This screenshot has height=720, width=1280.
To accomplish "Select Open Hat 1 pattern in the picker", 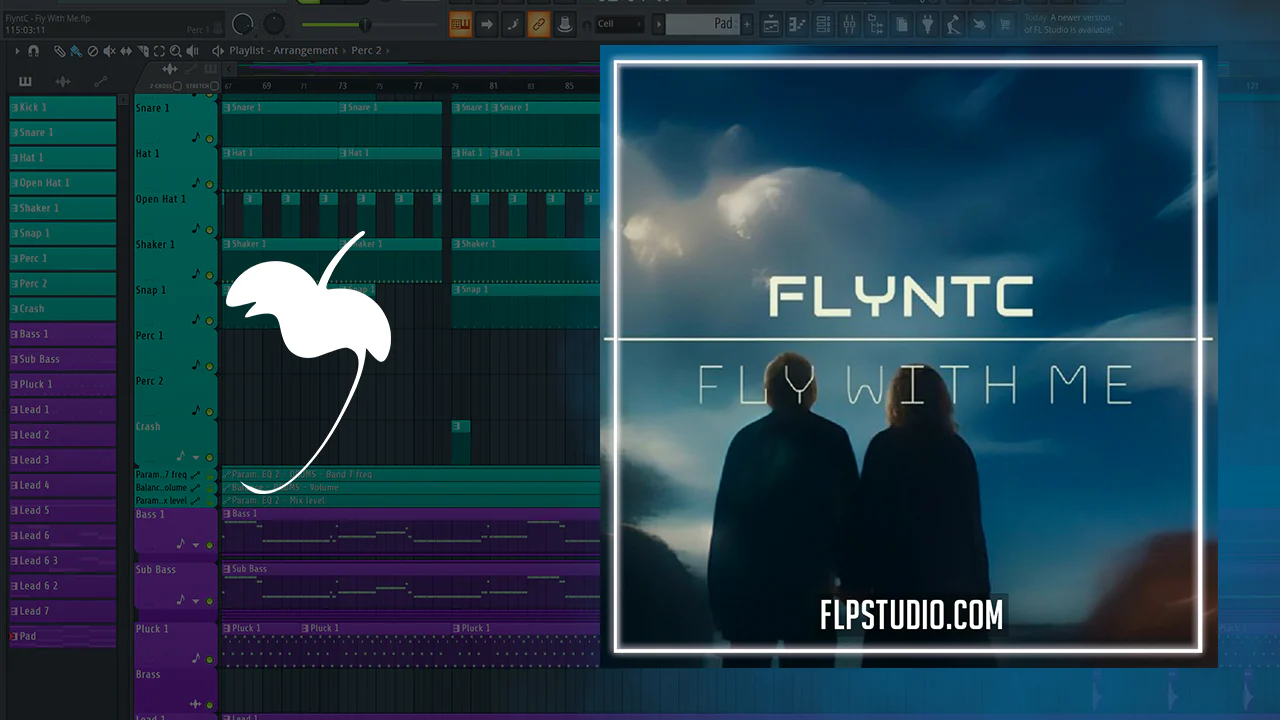I will [63, 183].
